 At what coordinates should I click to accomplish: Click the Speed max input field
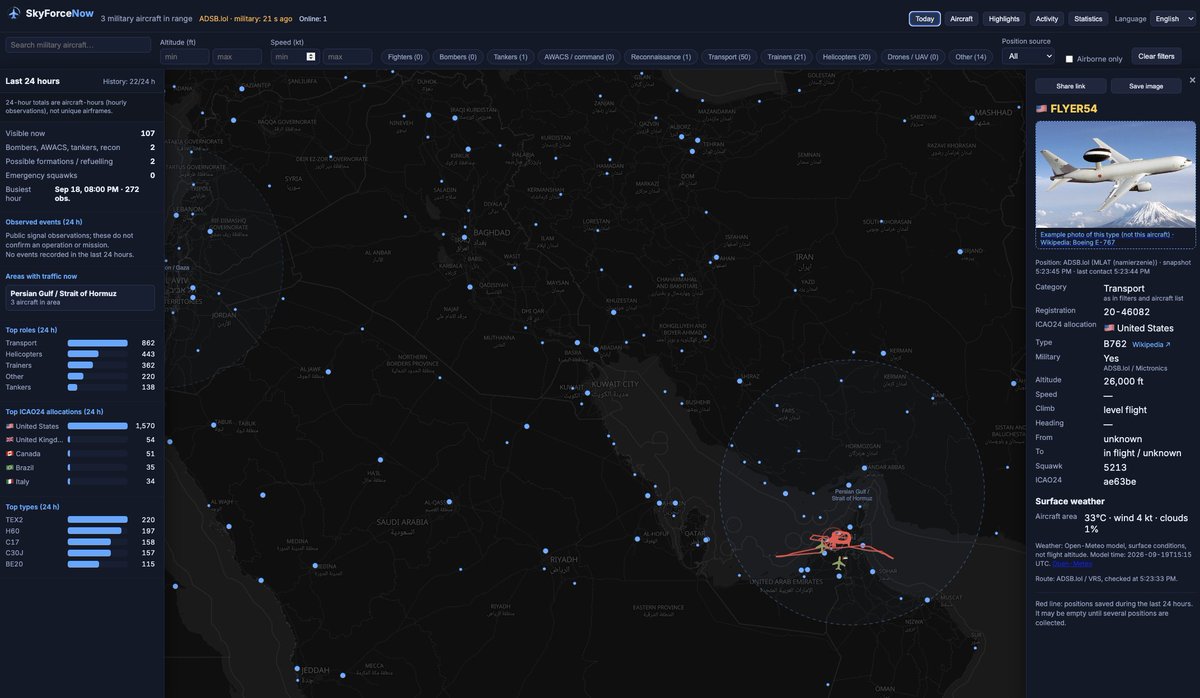[x=347, y=57]
